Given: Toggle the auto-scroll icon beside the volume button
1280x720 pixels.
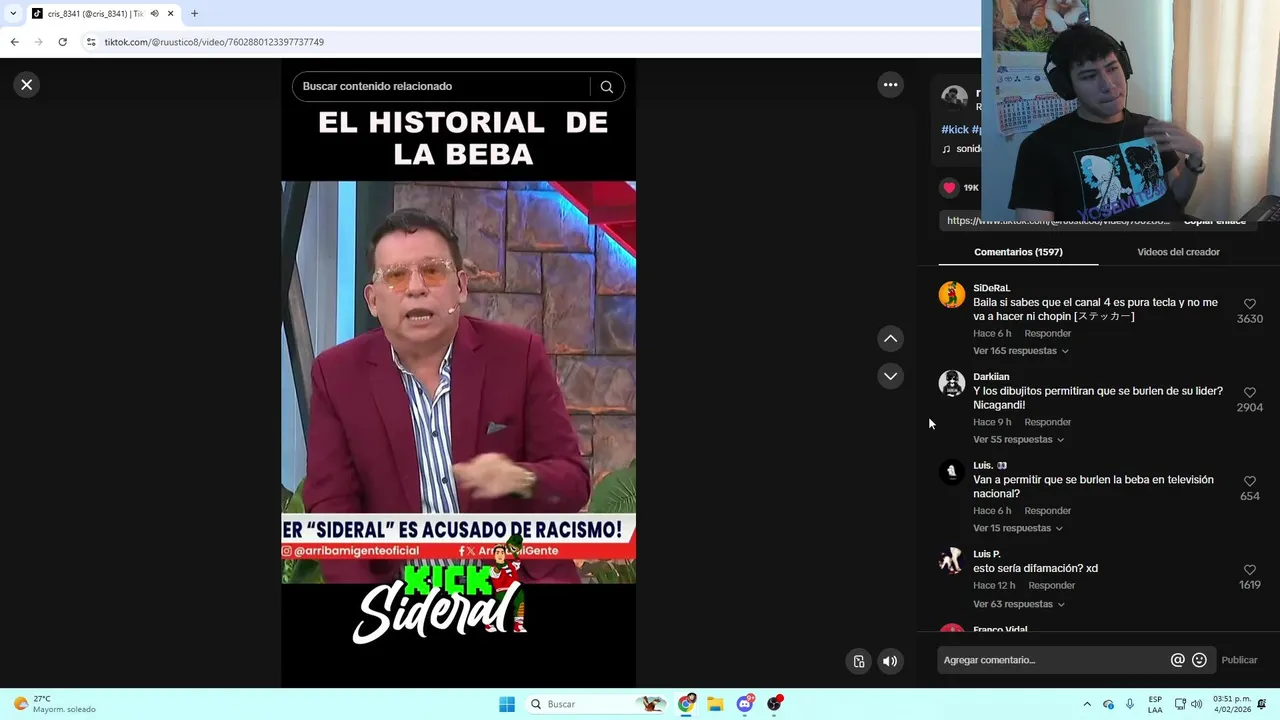Looking at the screenshot, I should click(859, 661).
